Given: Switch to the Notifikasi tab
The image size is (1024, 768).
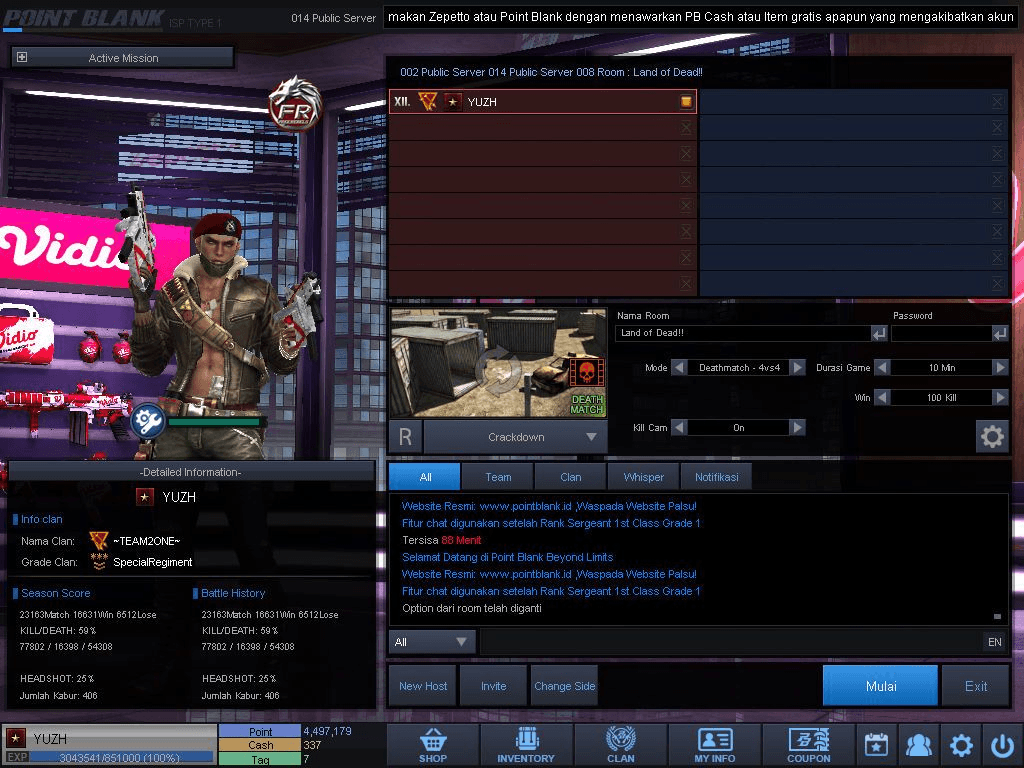Looking at the screenshot, I should coord(716,477).
